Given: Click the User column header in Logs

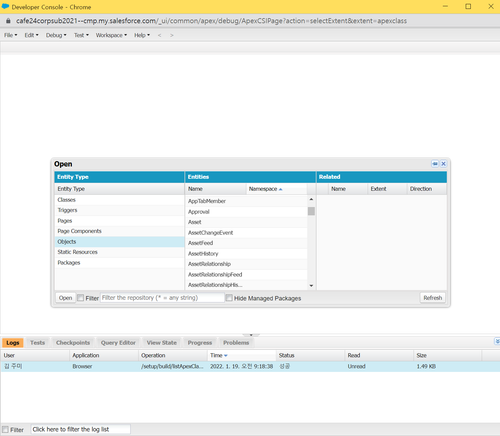Looking at the screenshot, I should point(35,356).
